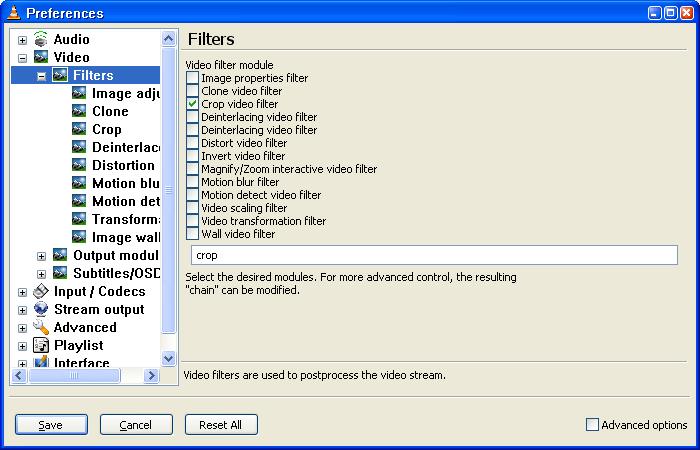Uncheck Crop video filter
This screenshot has width=700, height=450.
192,104
